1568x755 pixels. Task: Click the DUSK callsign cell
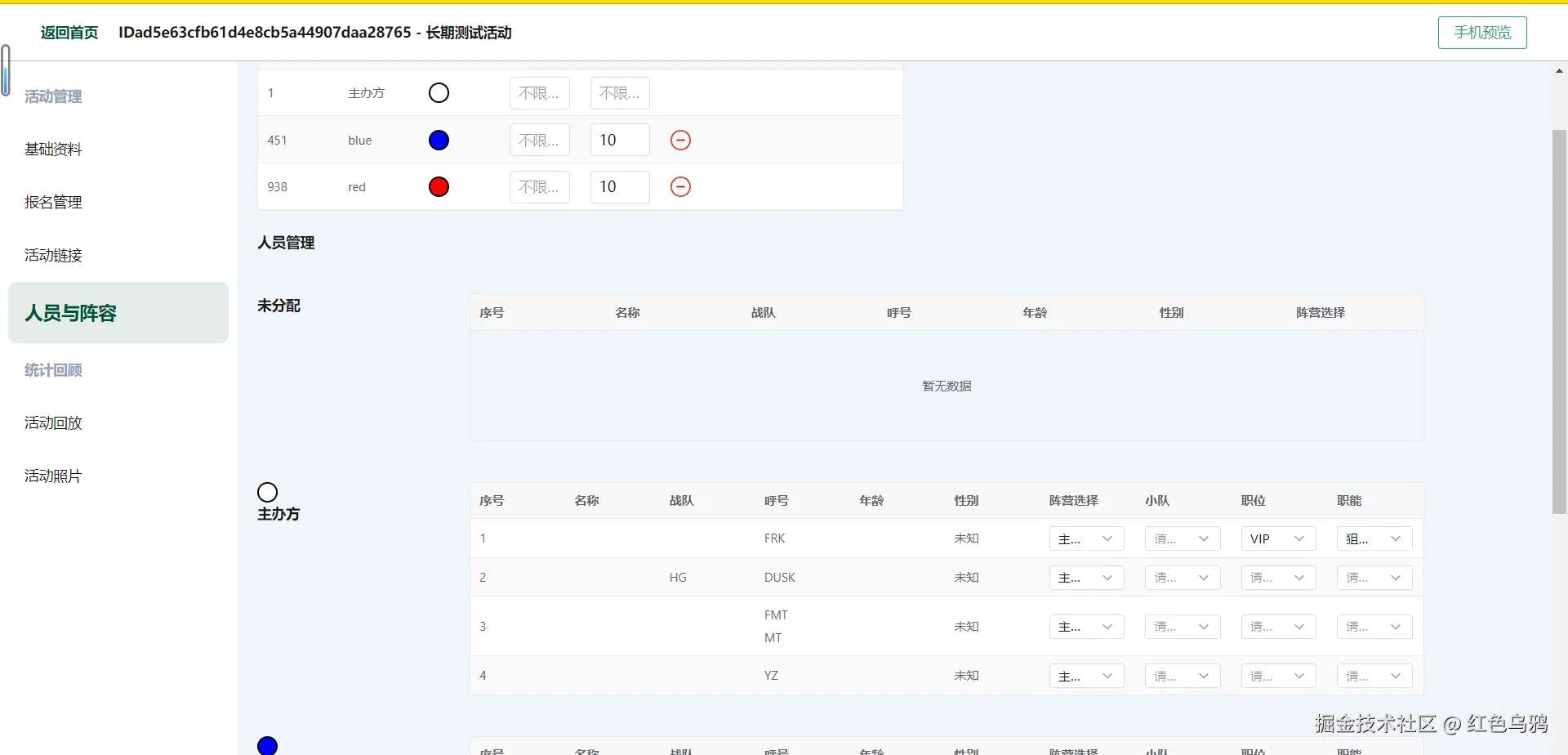pyautogui.click(x=780, y=578)
